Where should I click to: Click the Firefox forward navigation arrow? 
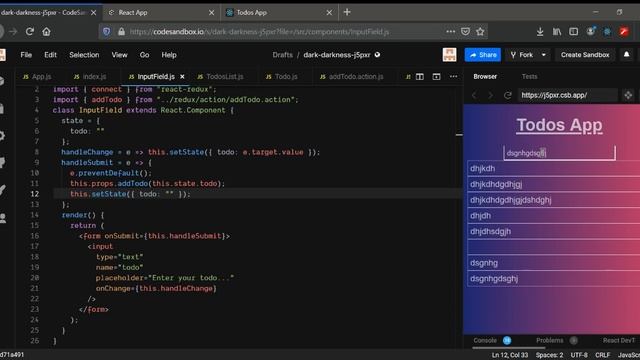13,31
